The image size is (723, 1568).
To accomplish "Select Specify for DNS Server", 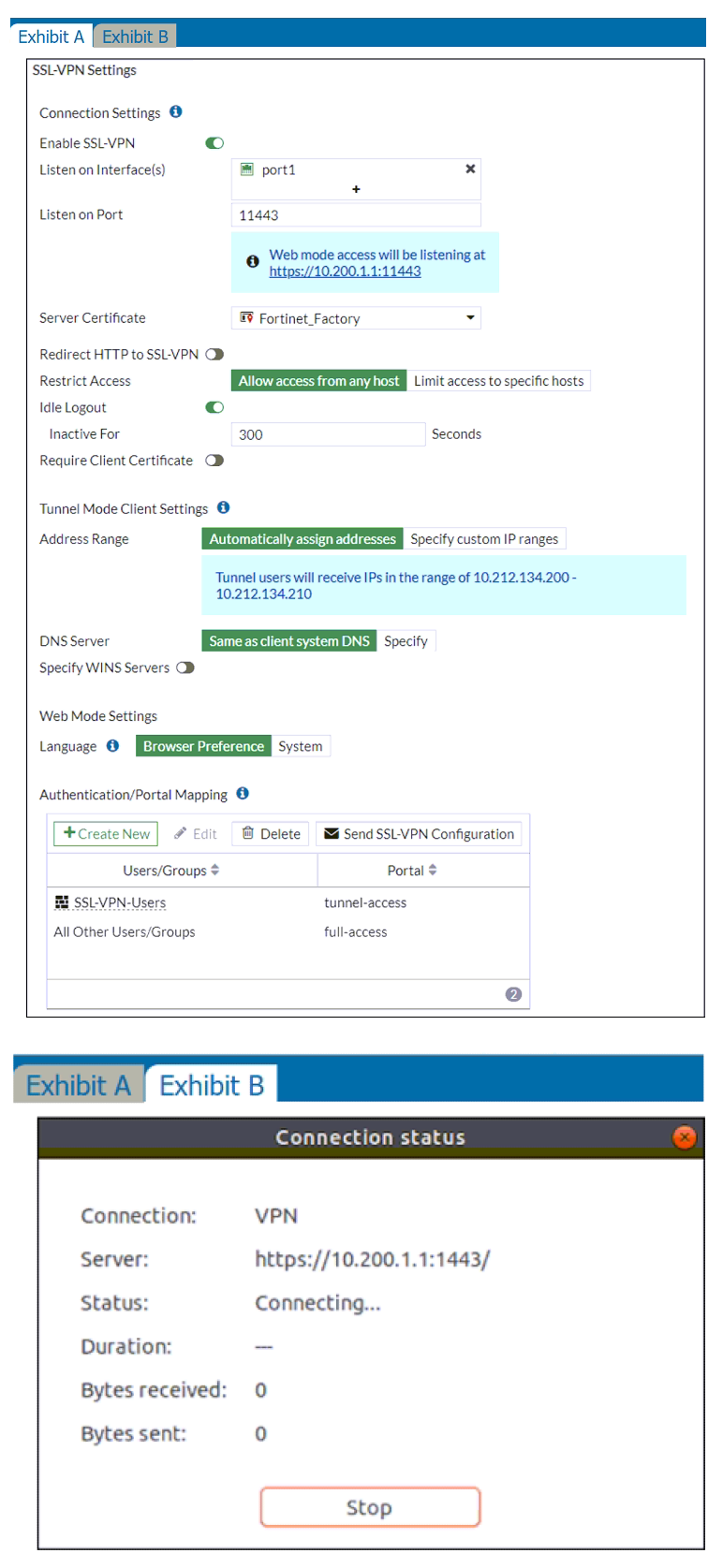I will pos(406,641).
